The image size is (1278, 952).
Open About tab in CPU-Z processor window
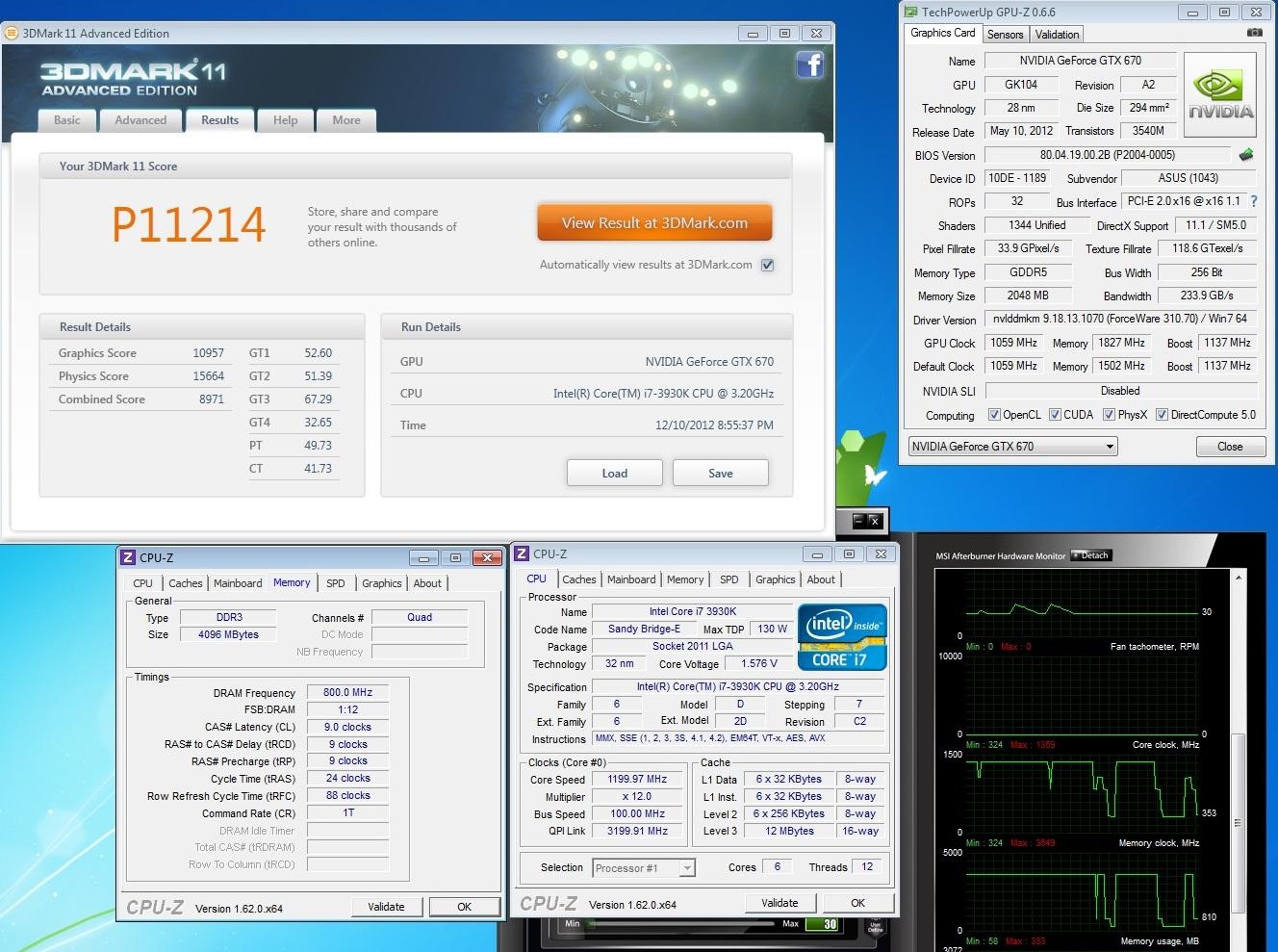click(821, 579)
